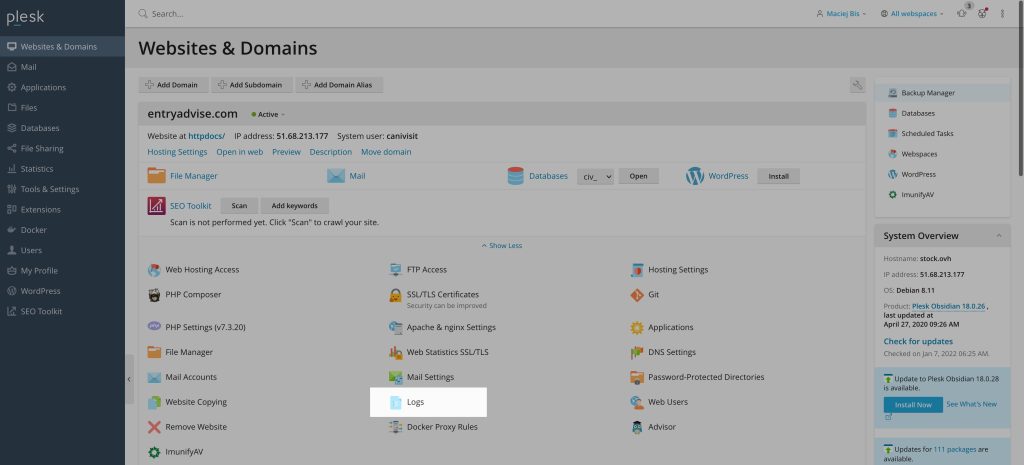Go to Docker in the sidebar

[62, 230]
